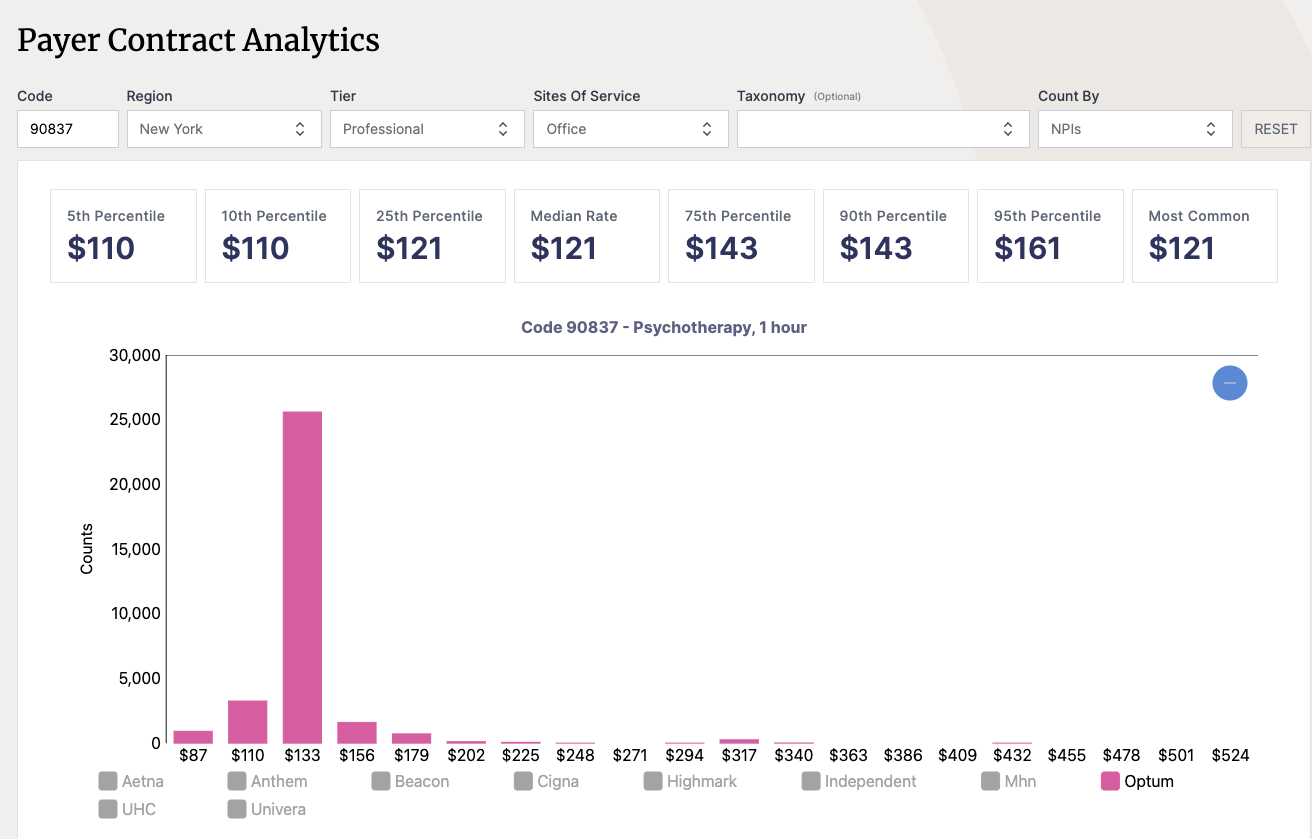The image size is (1312, 839).
Task: Open the Count By NPIs dropdown
Action: point(1134,129)
